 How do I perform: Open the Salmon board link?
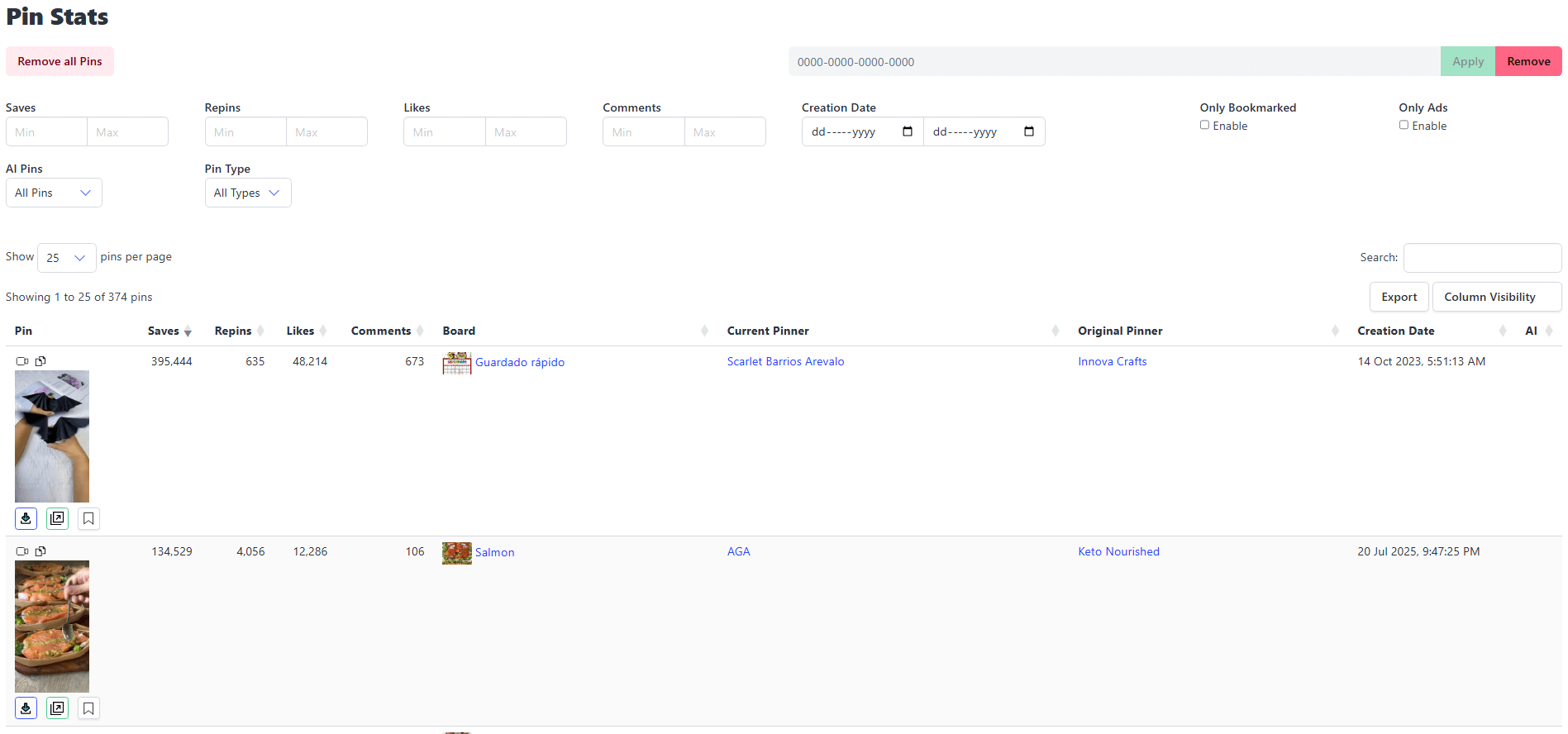click(x=494, y=552)
